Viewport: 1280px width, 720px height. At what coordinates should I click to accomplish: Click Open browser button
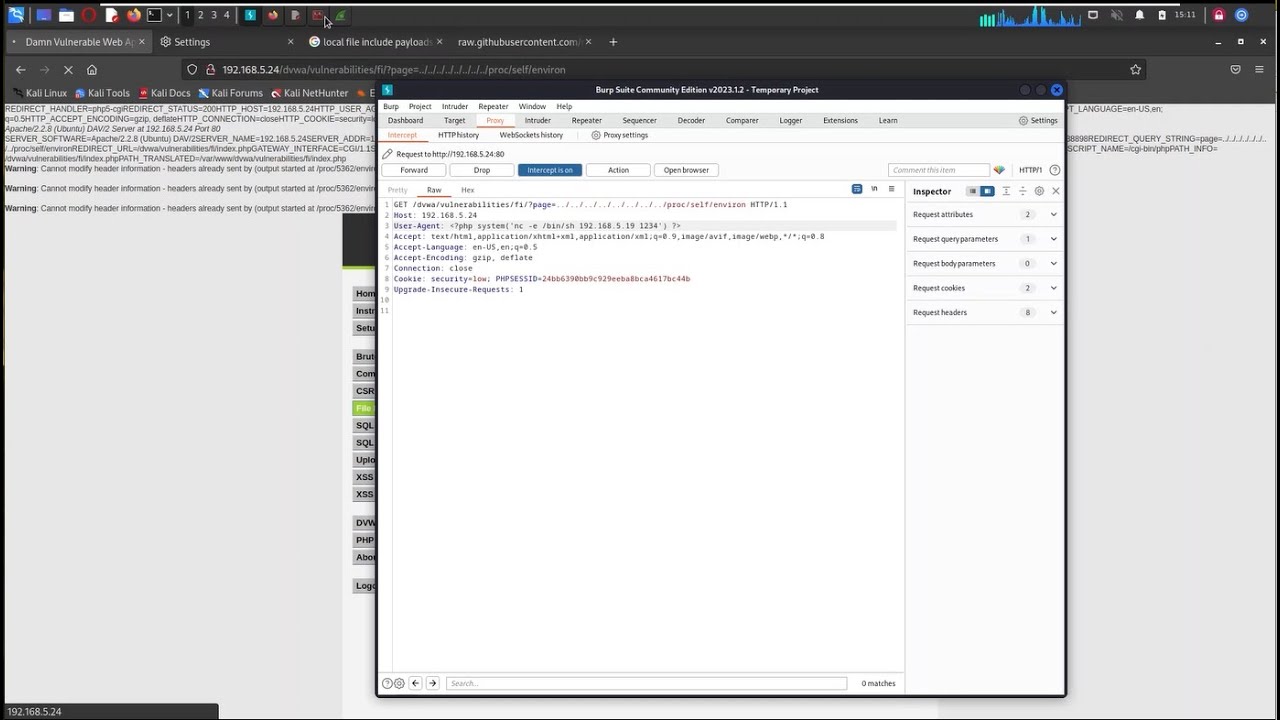point(686,170)
